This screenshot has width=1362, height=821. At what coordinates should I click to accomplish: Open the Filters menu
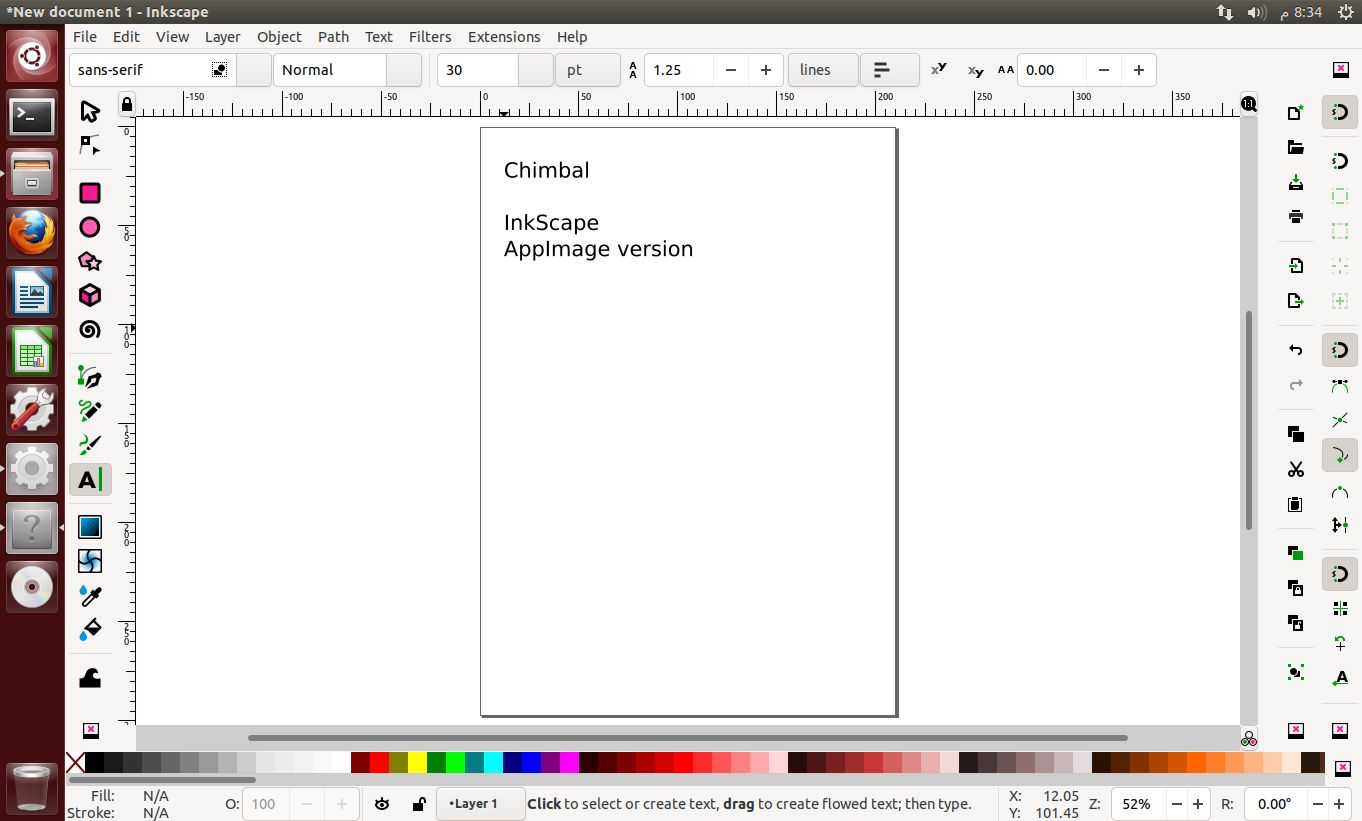430,36
